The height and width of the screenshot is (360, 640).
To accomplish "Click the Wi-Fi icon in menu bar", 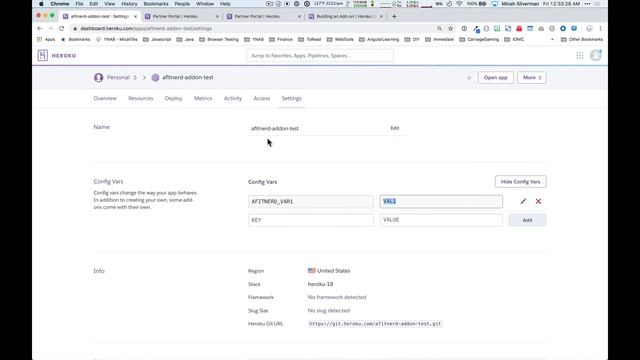I will point(459,4).
